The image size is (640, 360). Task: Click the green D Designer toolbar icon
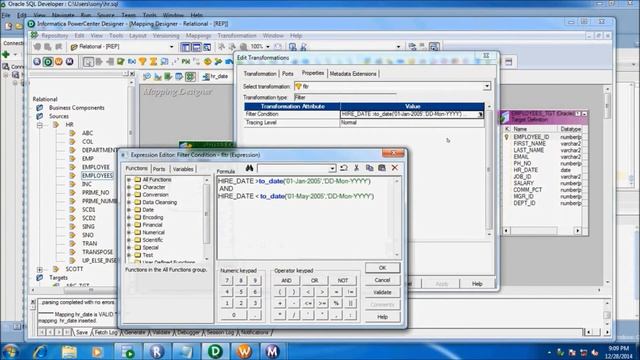[x=48, y=62]
